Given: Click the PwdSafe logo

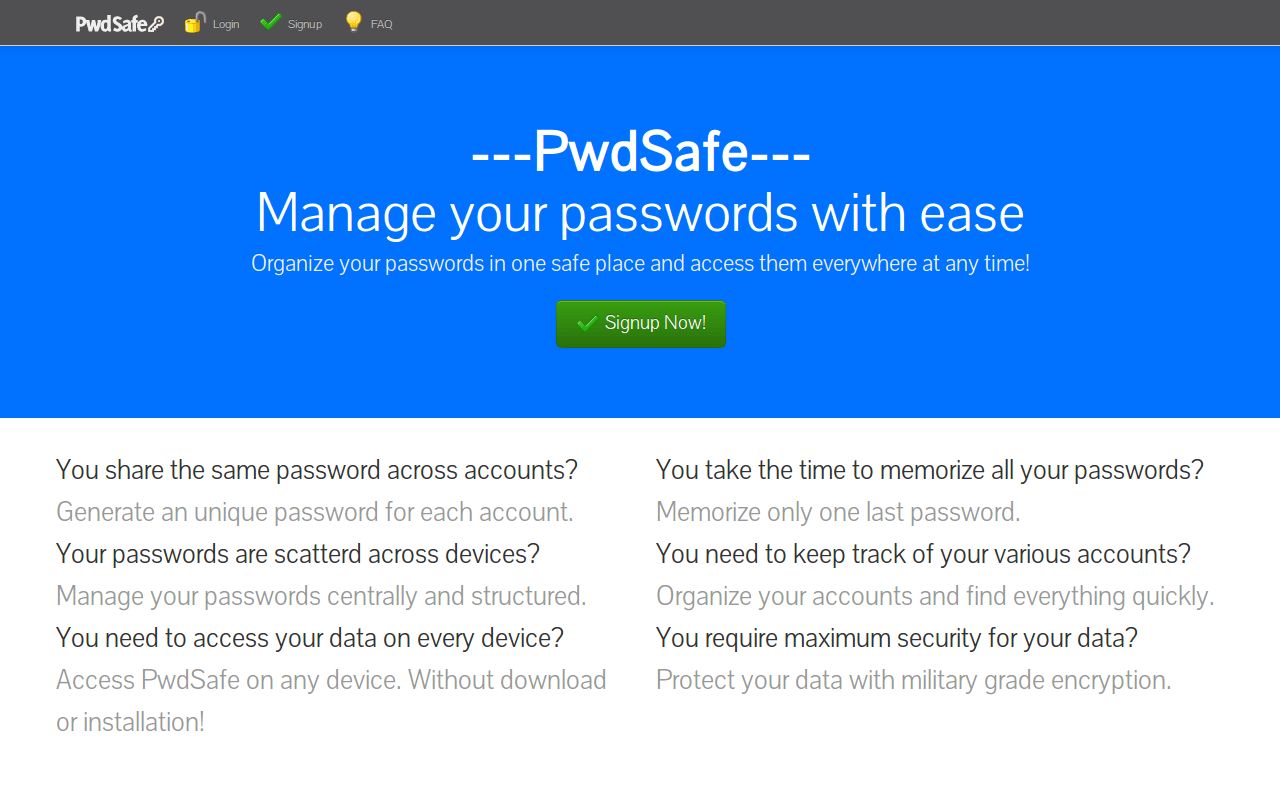Looking at the screenshot, I should tap(118, 22).
